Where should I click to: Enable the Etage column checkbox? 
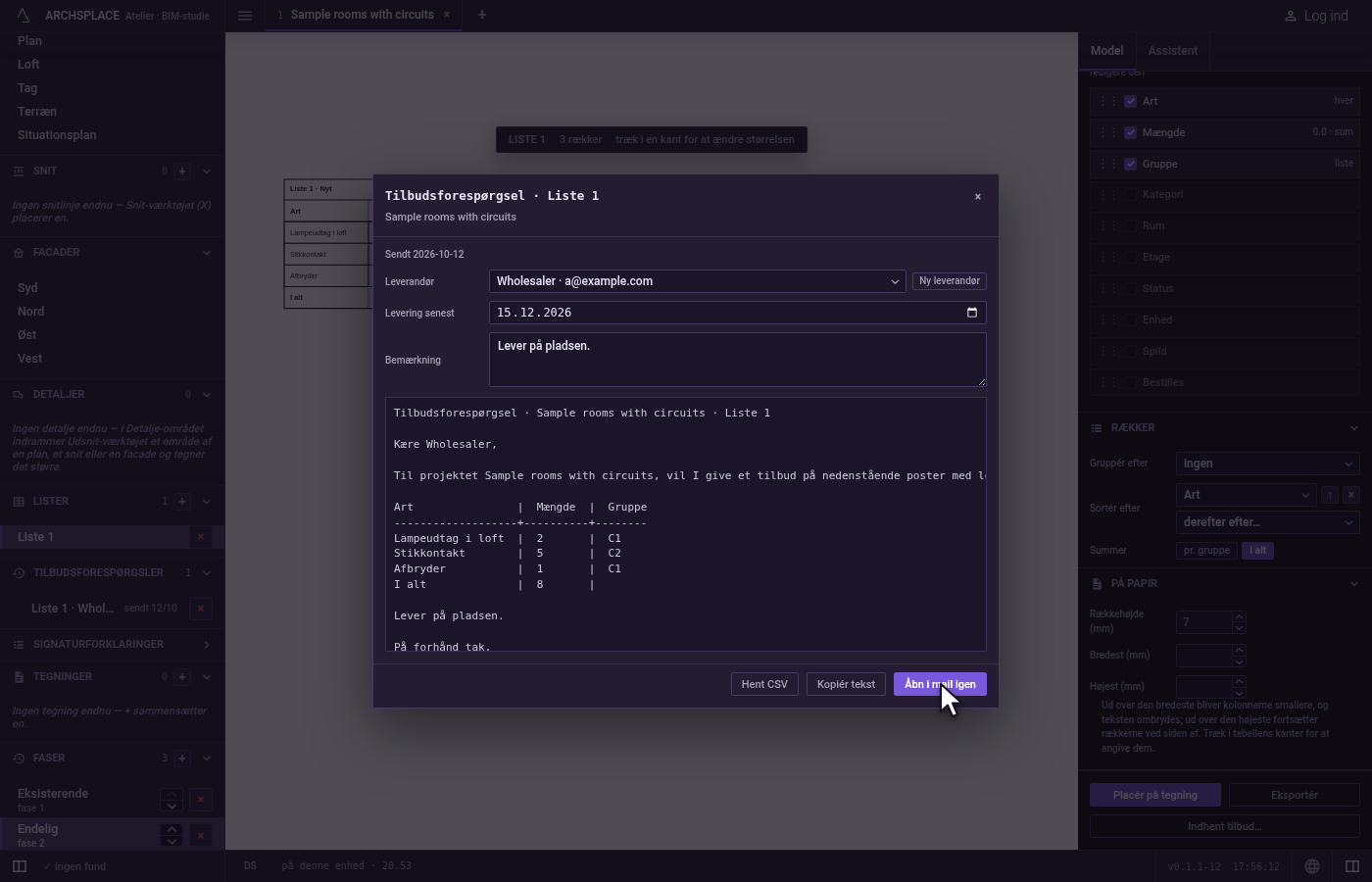[x=1131, y=258]
